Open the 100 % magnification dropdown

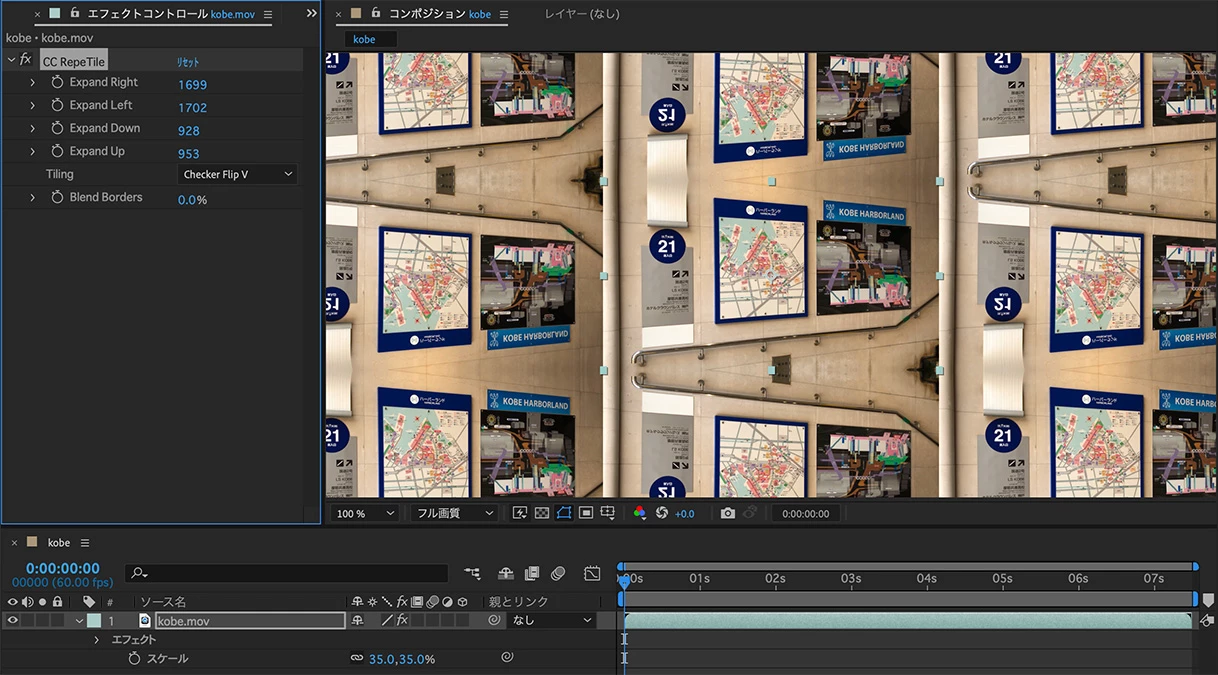coord(365,513)
